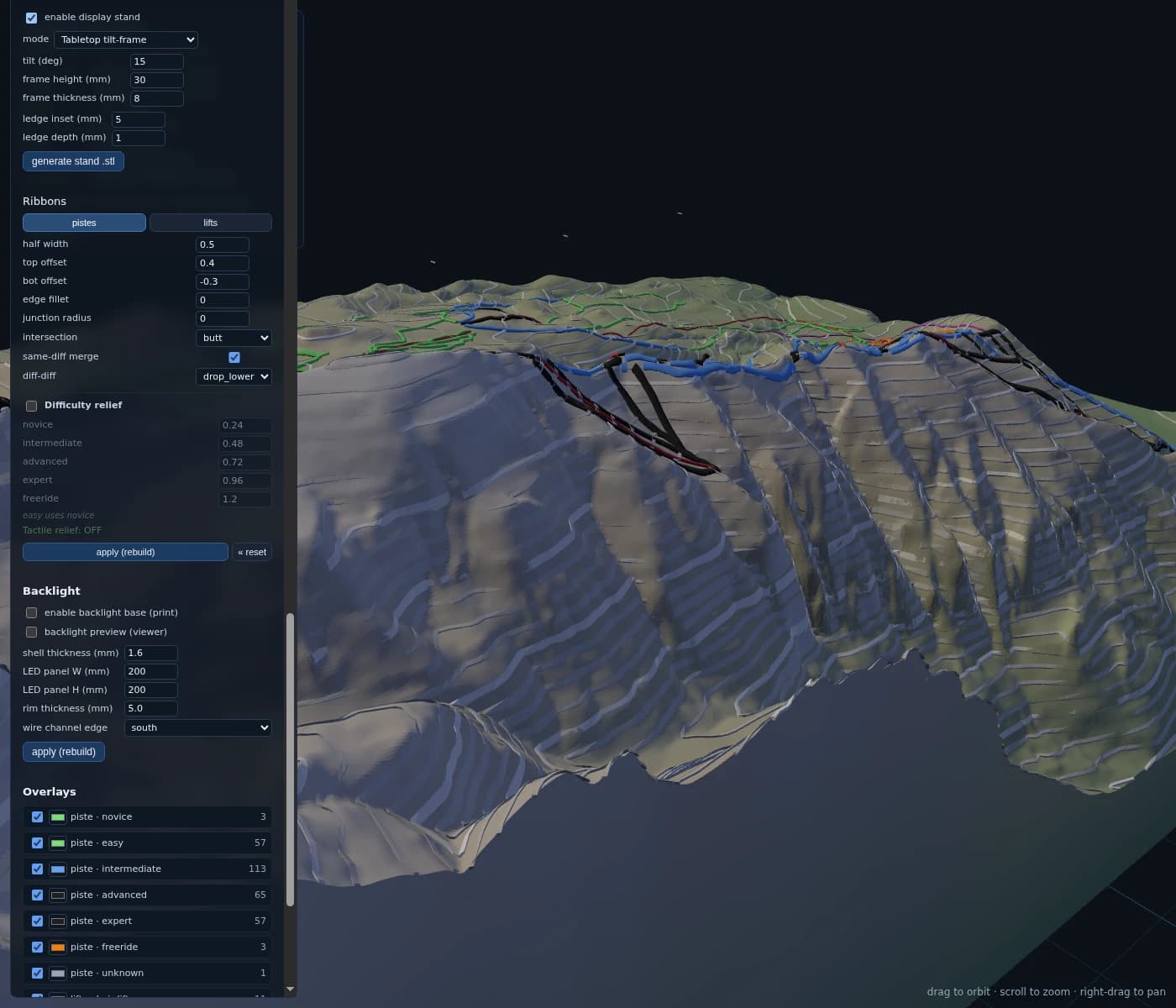Click the sidebar scrollbar thumb
This screenshot has height=1008, width=1176.
(291, 759)
